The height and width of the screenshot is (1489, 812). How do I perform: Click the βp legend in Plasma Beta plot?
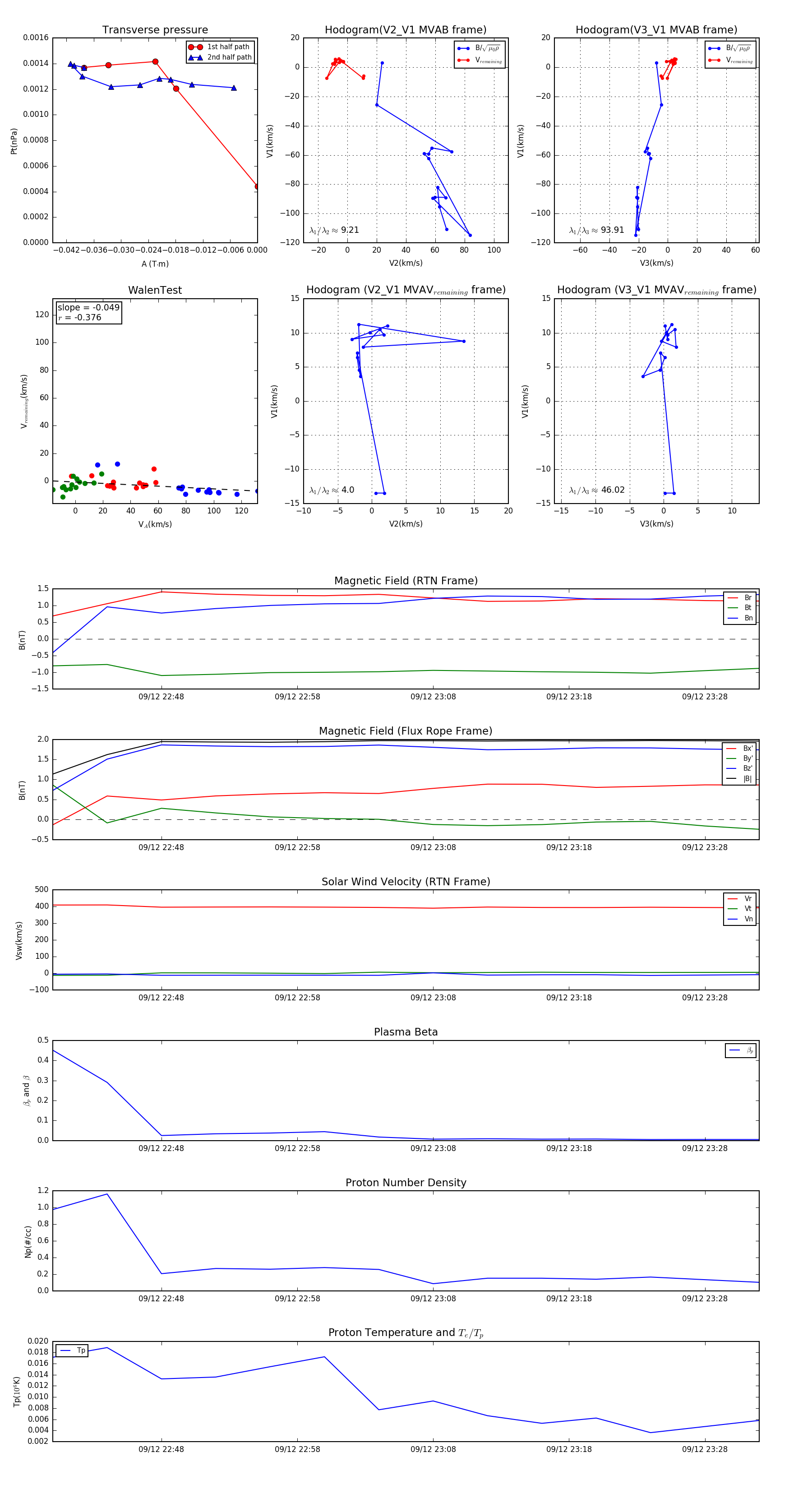pos(741,1050)
